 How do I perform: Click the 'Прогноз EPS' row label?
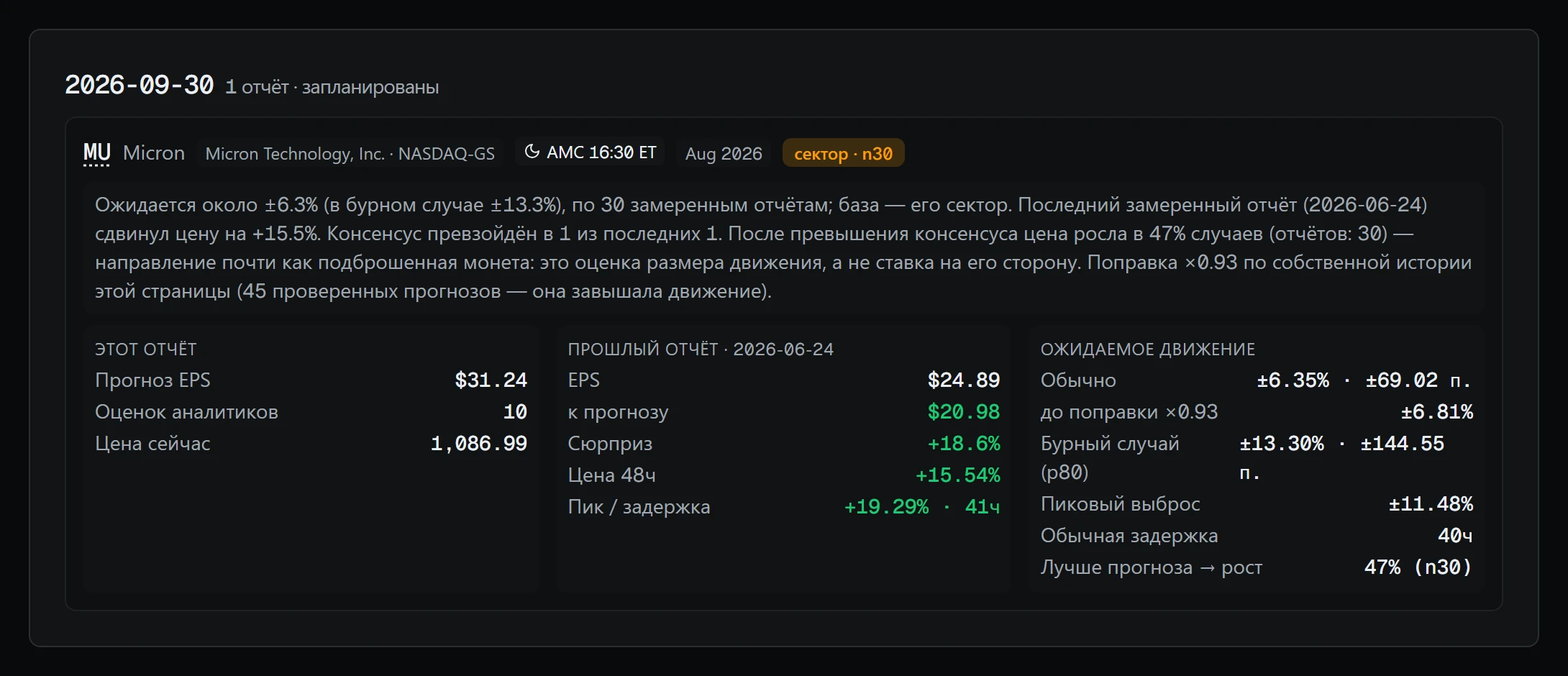tap(152, 380)
